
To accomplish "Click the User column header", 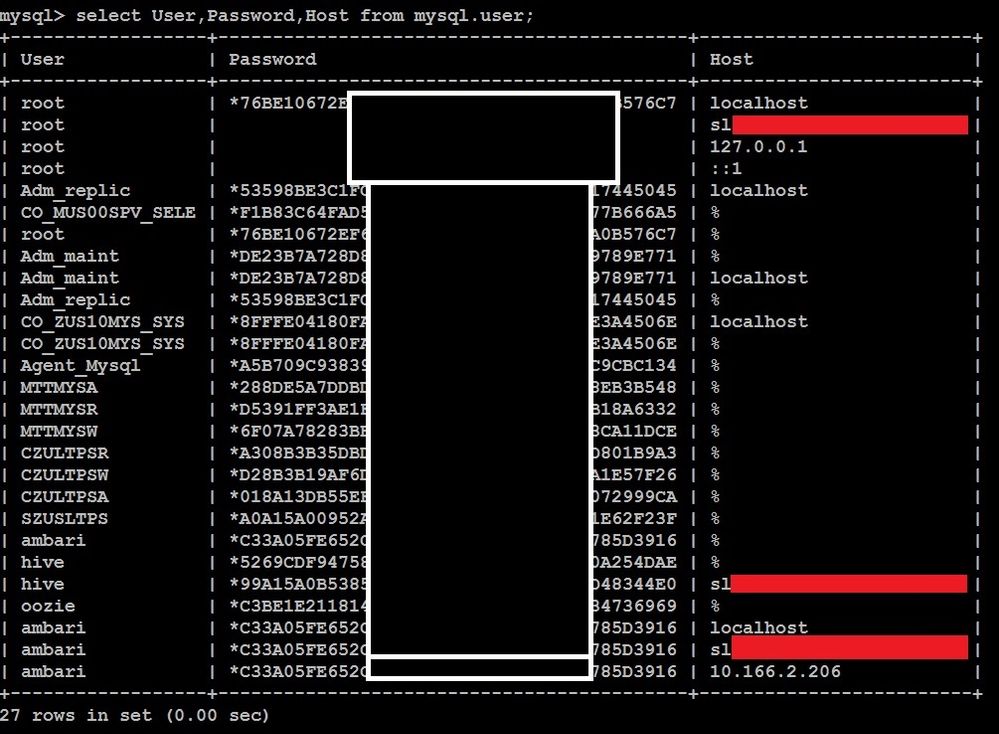I will [42, 59].
